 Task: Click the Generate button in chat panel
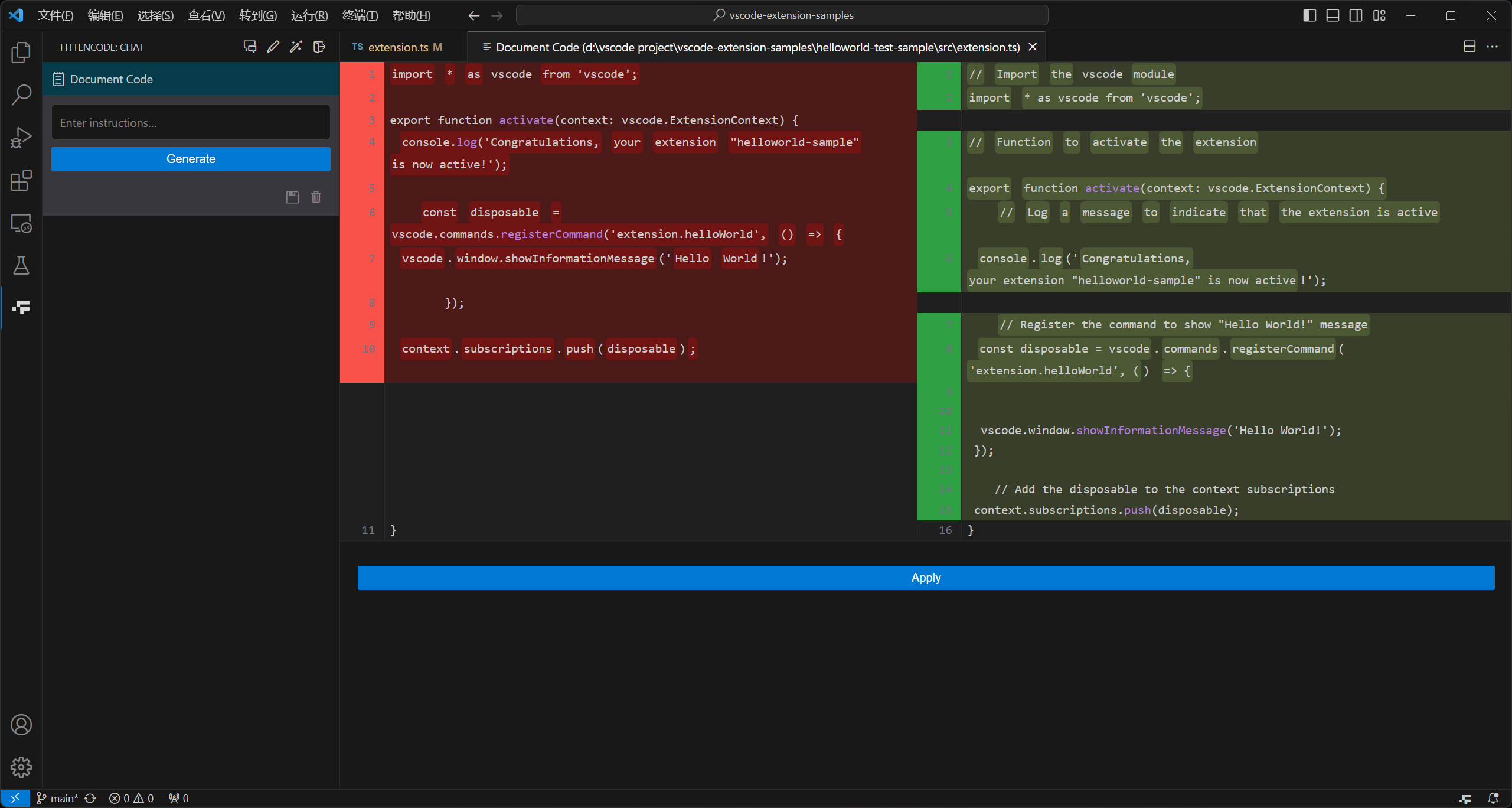tap(190, 158)
